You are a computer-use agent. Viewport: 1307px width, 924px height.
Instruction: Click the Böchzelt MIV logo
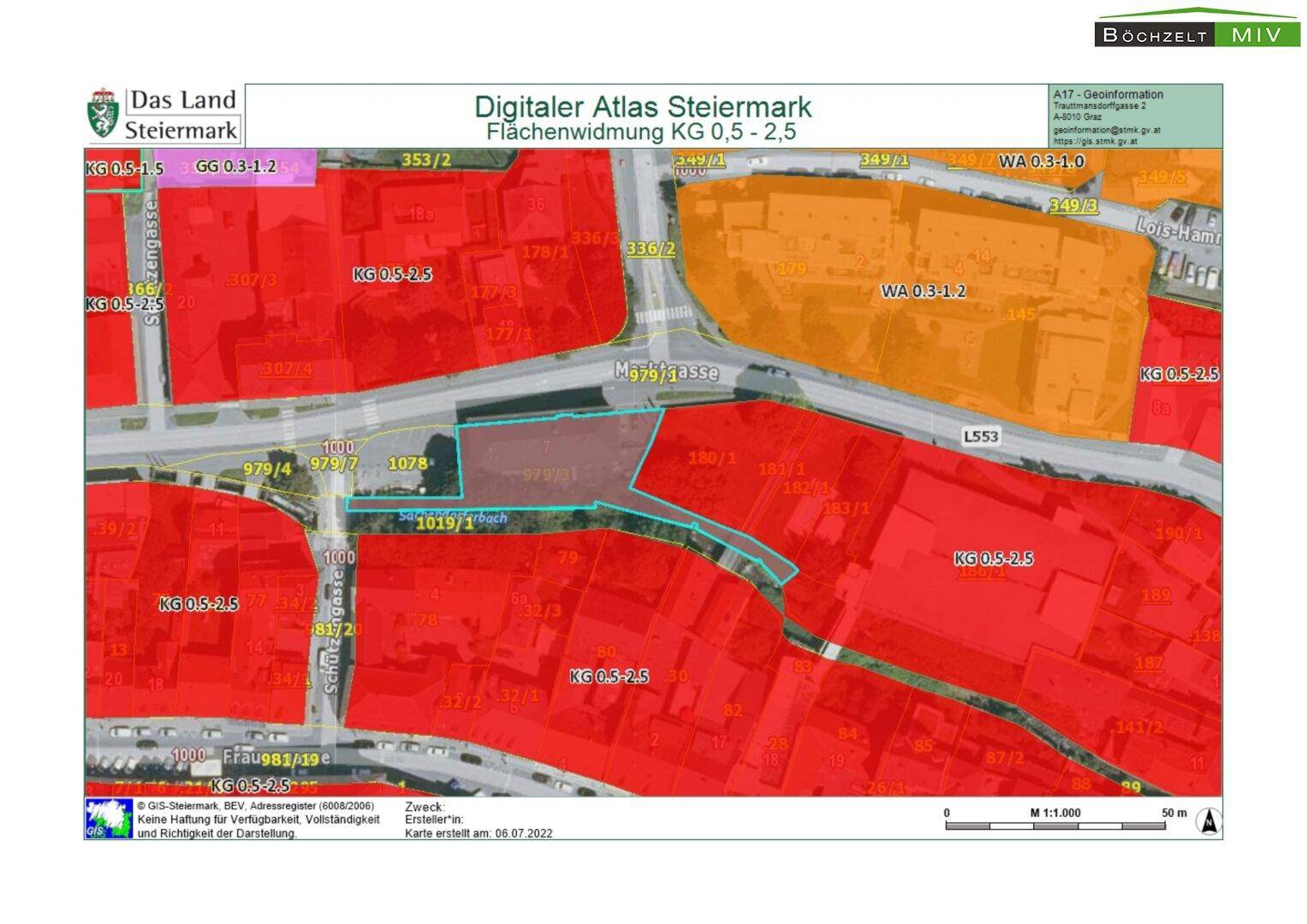(x=1197, y=30)
